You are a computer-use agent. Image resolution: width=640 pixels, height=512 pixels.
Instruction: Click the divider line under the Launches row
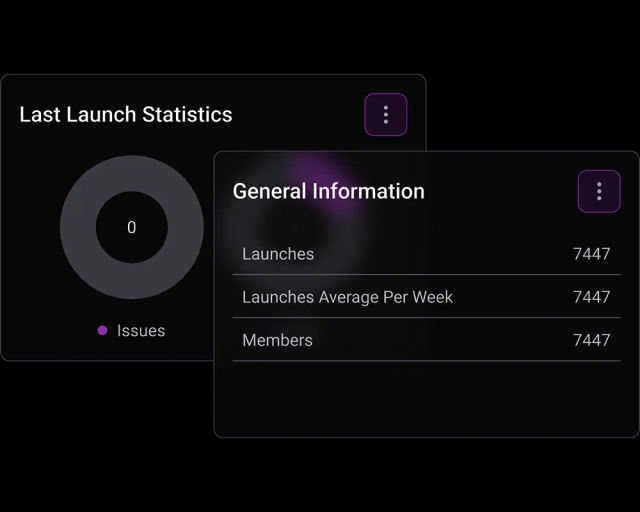pos(426,275)
